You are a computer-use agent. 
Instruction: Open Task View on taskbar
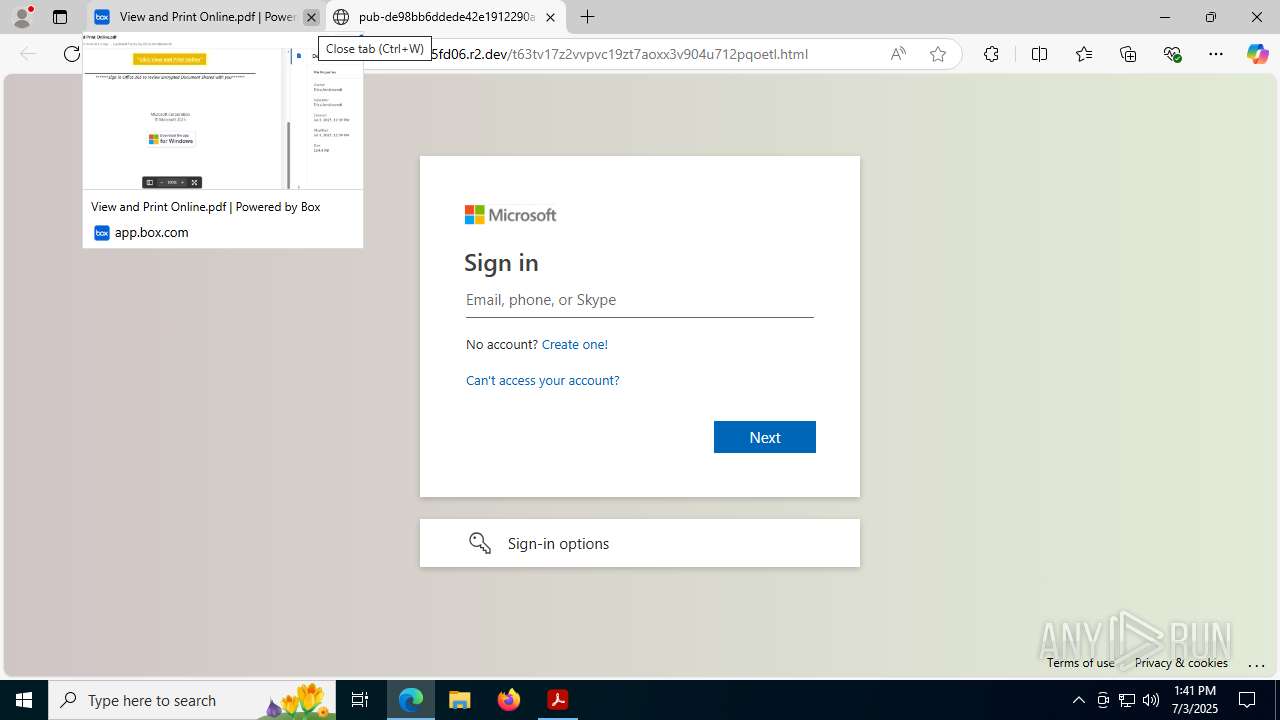pos(360,700)
